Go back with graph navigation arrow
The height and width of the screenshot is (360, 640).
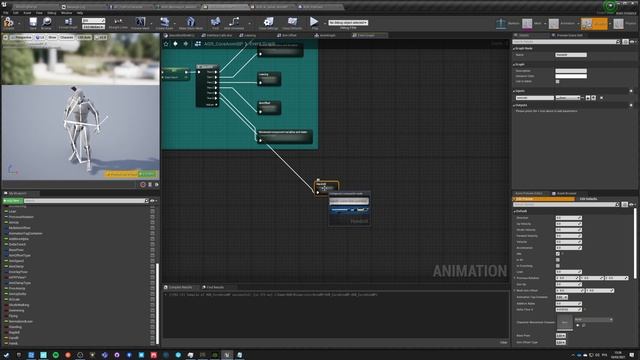(x=176, y=44)
